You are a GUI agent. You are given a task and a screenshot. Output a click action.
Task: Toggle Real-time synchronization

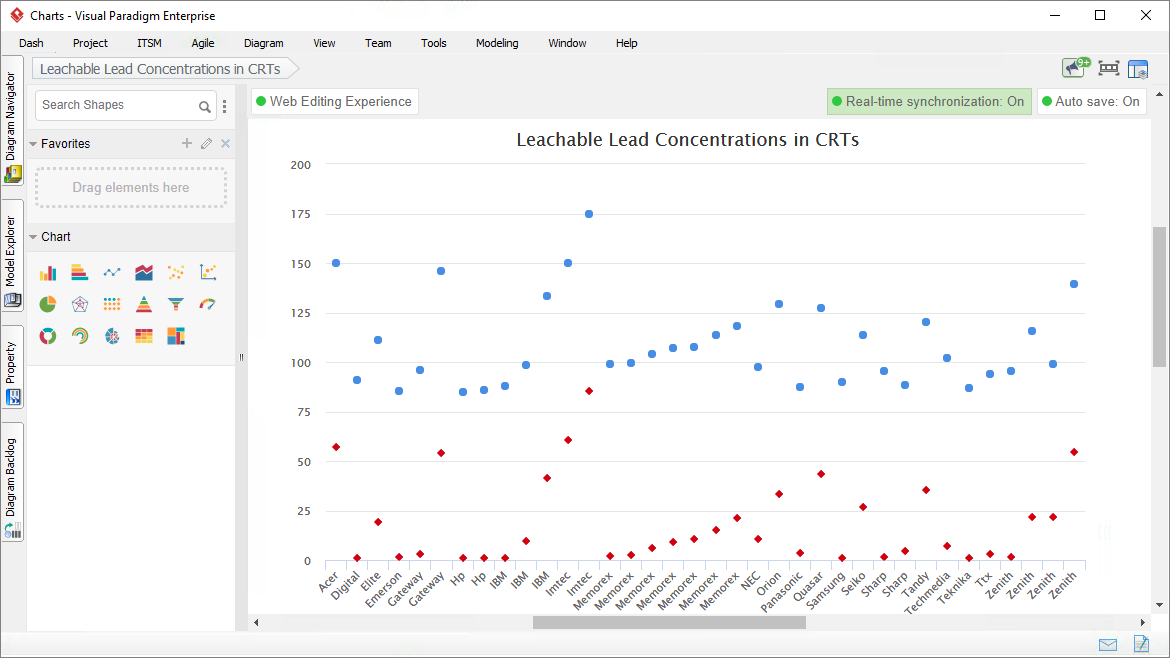[x=929, y=101]
